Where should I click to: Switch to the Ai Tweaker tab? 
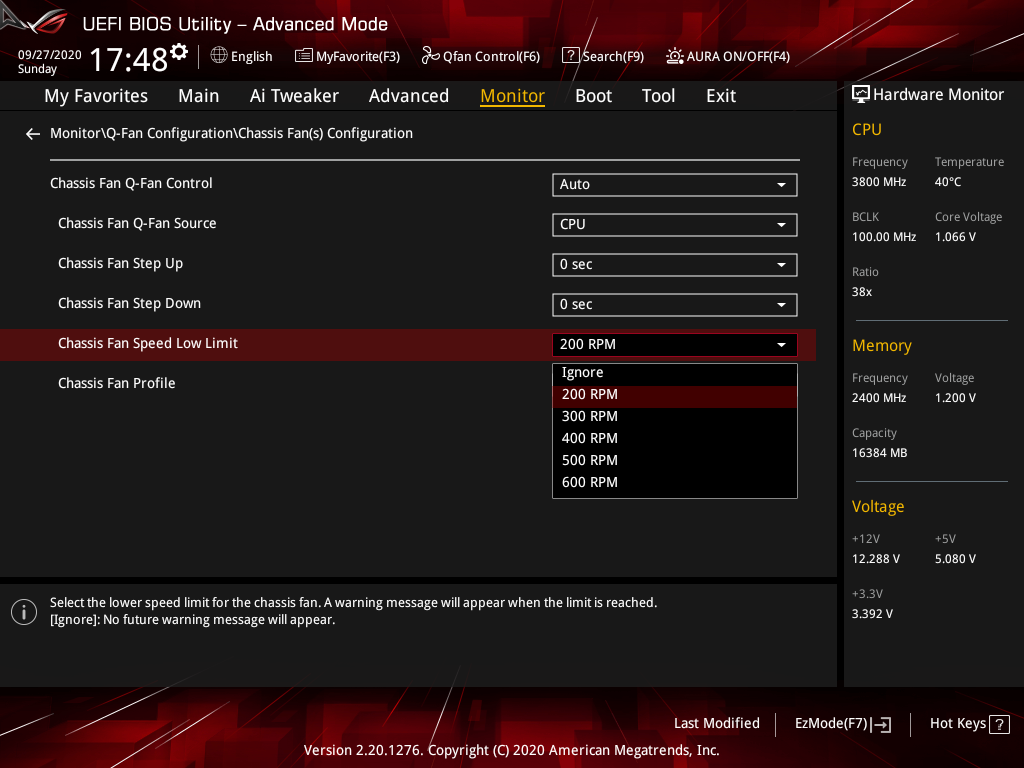pyautogui.click(x=294, y=96)
